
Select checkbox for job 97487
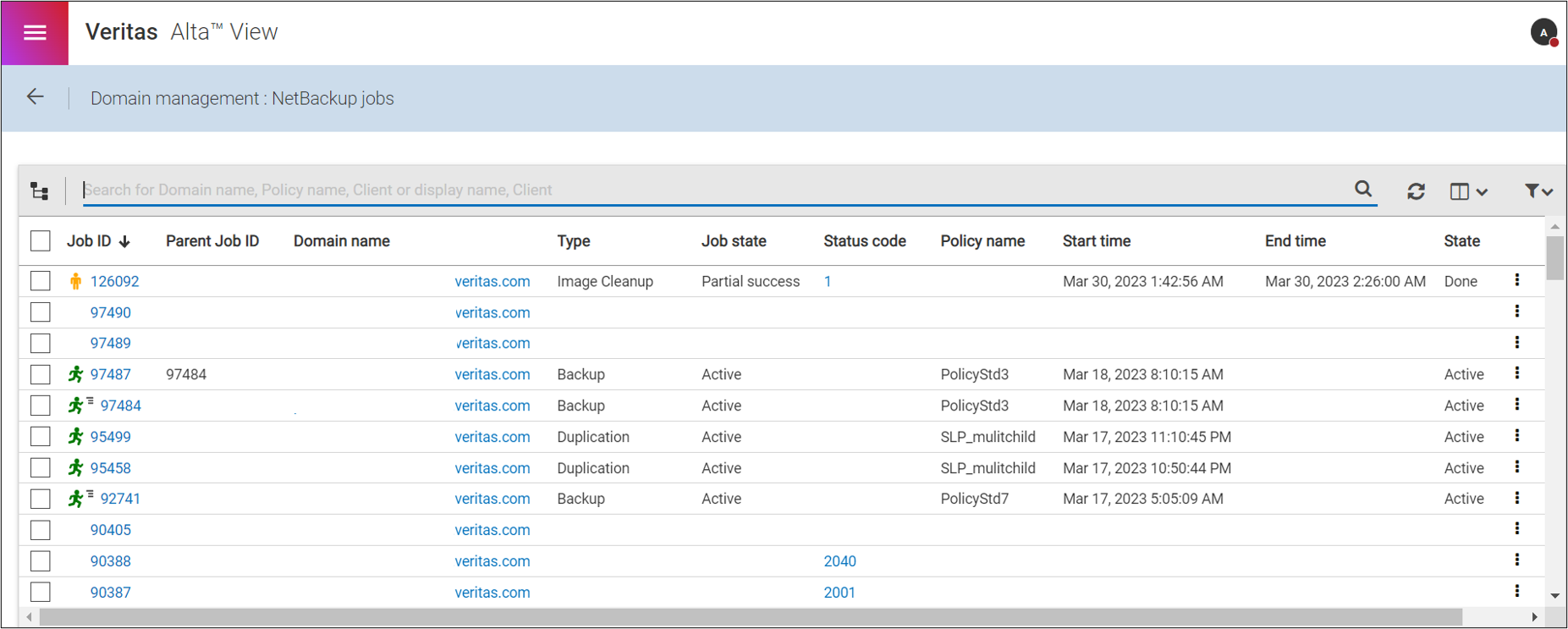tap(41, 374)
